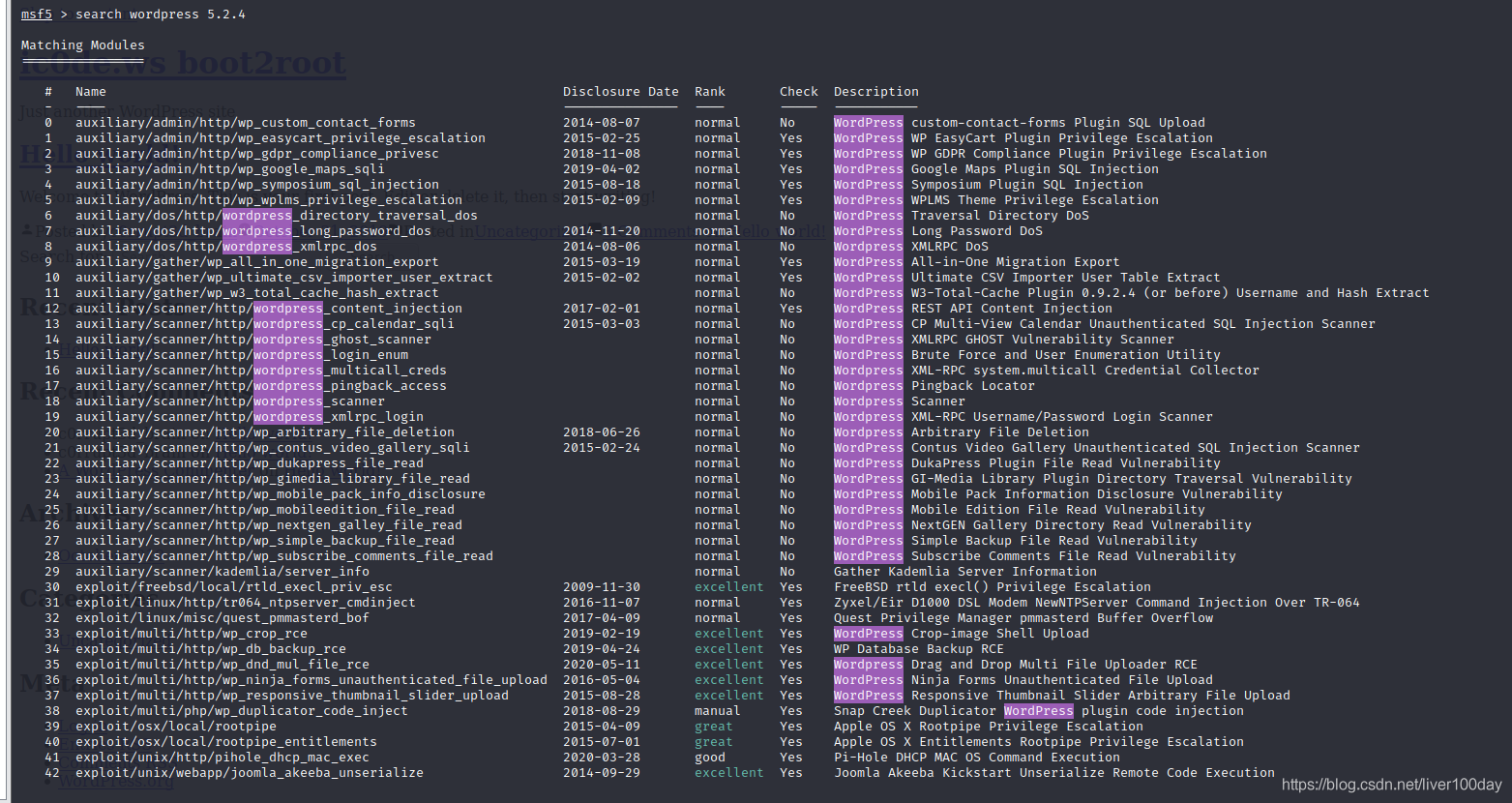Select module wp_easycart_privilege_escalation name
This screenshot has width=1512, height=803.
coord(281,138)
